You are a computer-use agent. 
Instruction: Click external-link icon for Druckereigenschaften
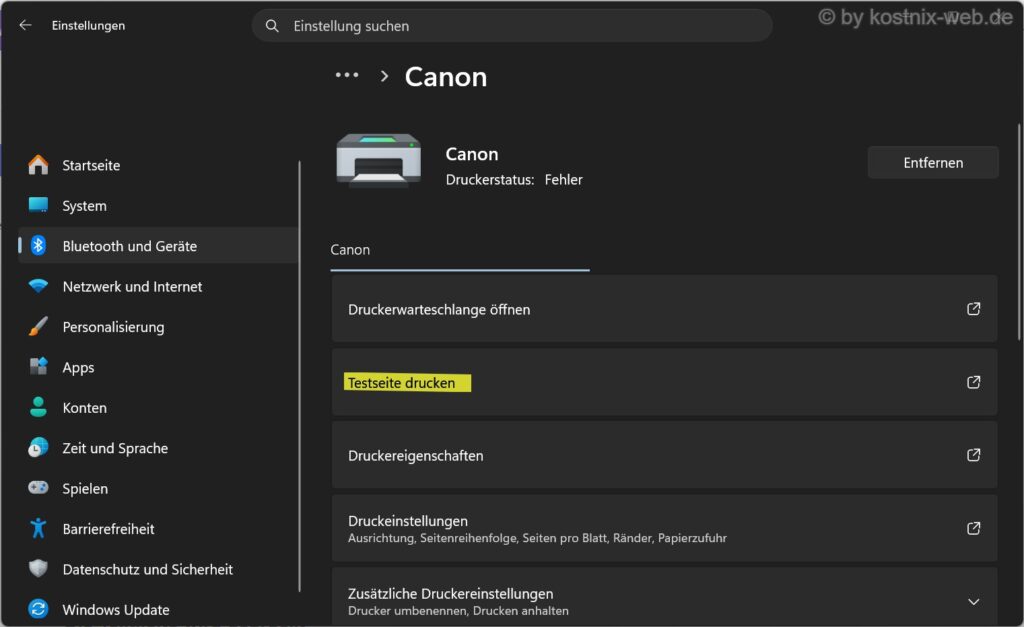(974, 455)
